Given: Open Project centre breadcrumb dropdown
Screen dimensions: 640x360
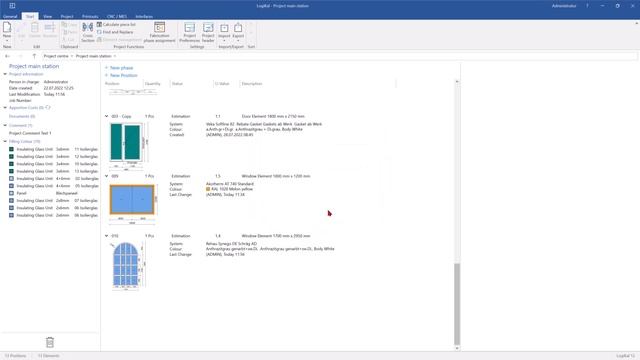Looking at the screenshot, I should (72, 56).
